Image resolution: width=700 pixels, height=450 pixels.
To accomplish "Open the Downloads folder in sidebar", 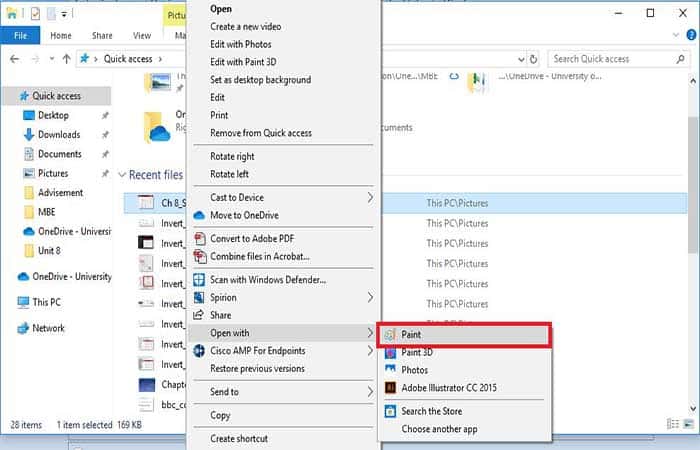I will tap(59, 135).
